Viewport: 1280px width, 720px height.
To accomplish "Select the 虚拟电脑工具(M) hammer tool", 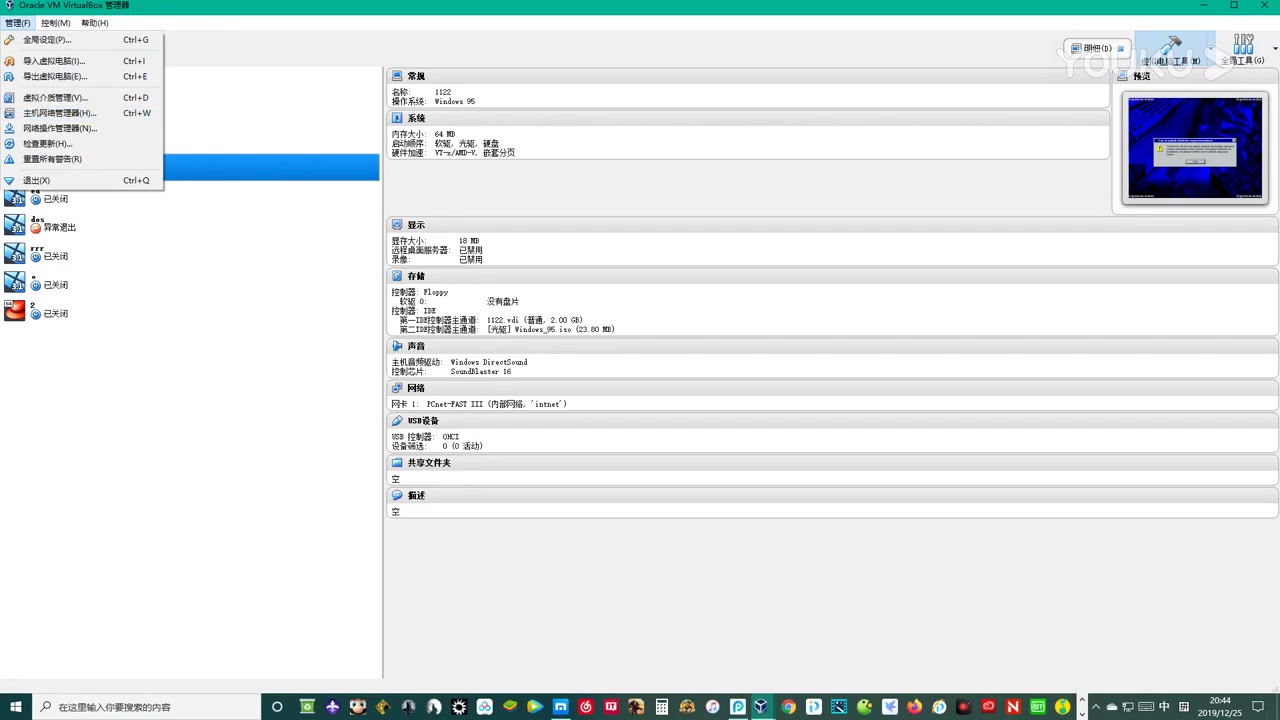I will [1171, 50].
